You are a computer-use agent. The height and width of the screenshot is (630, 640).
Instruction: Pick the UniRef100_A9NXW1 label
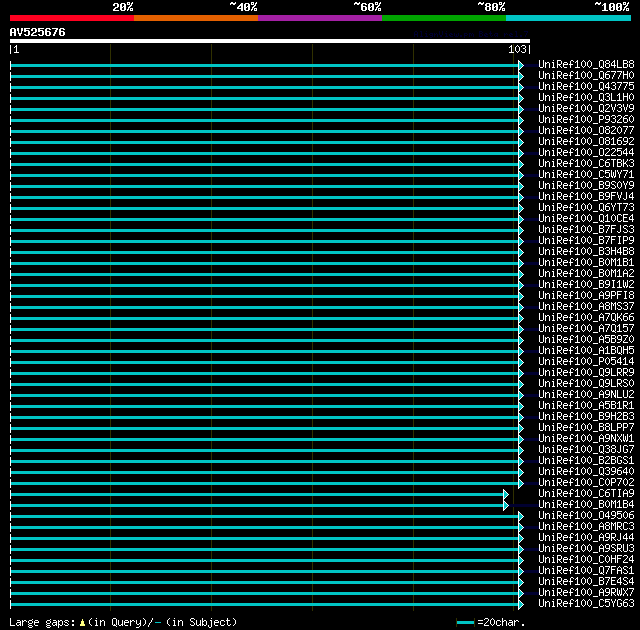586,439
